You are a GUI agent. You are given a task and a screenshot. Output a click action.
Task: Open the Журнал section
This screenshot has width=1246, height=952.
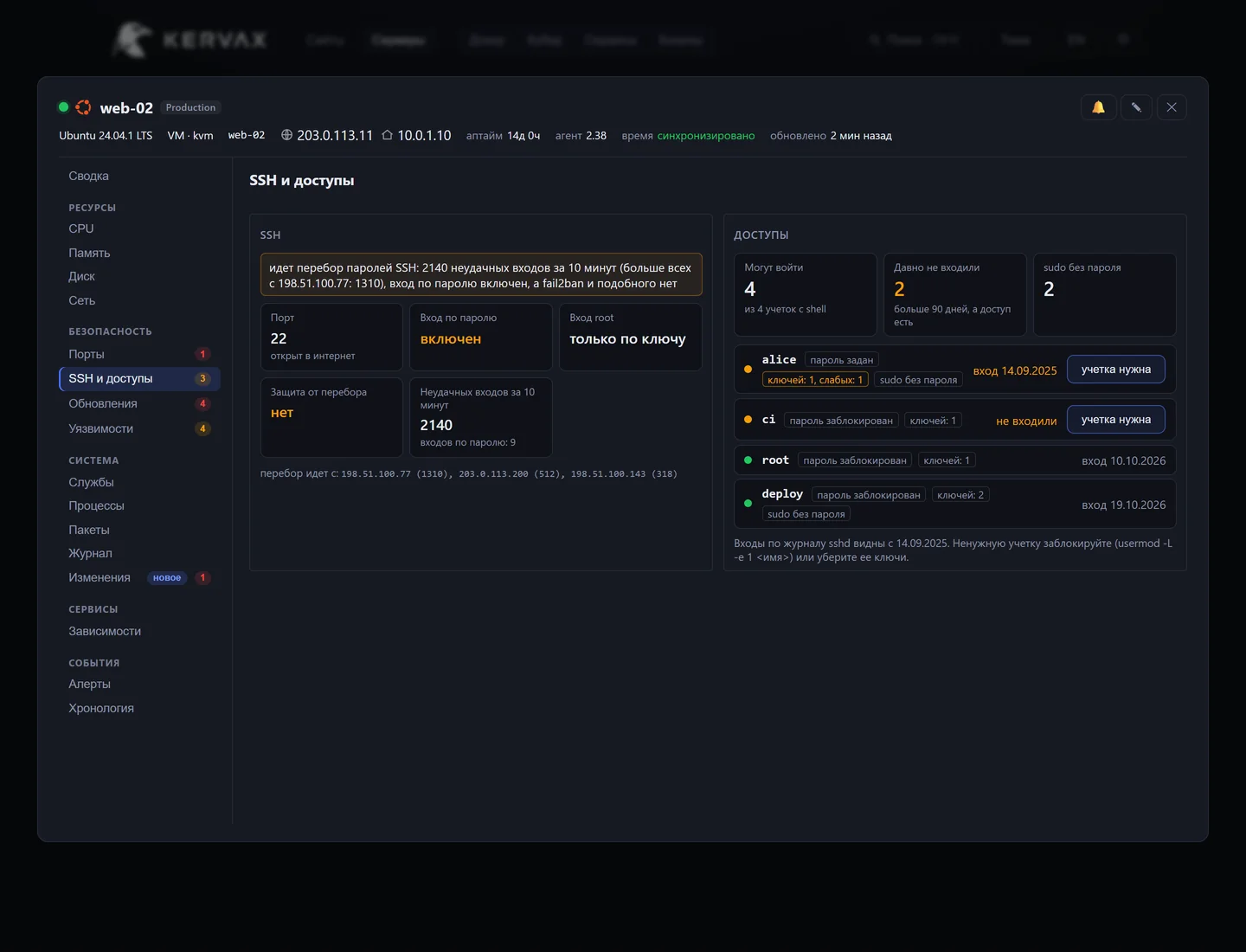(x=139, y=553)
